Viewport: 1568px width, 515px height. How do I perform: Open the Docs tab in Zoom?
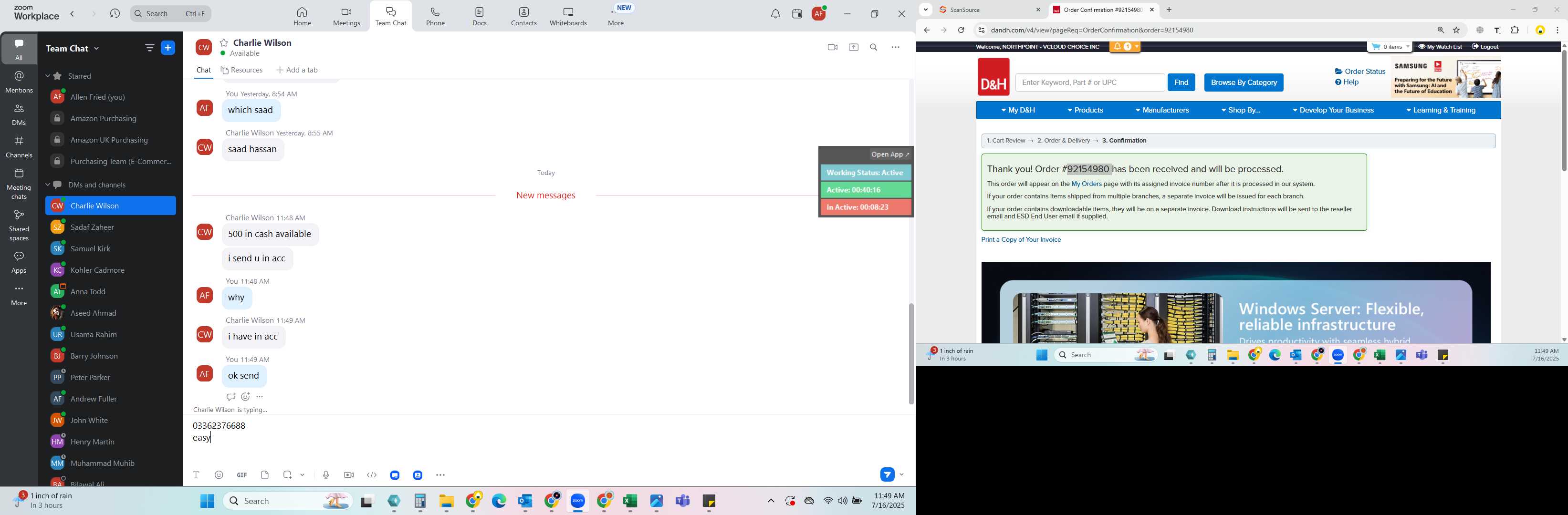tap(480, 16)
